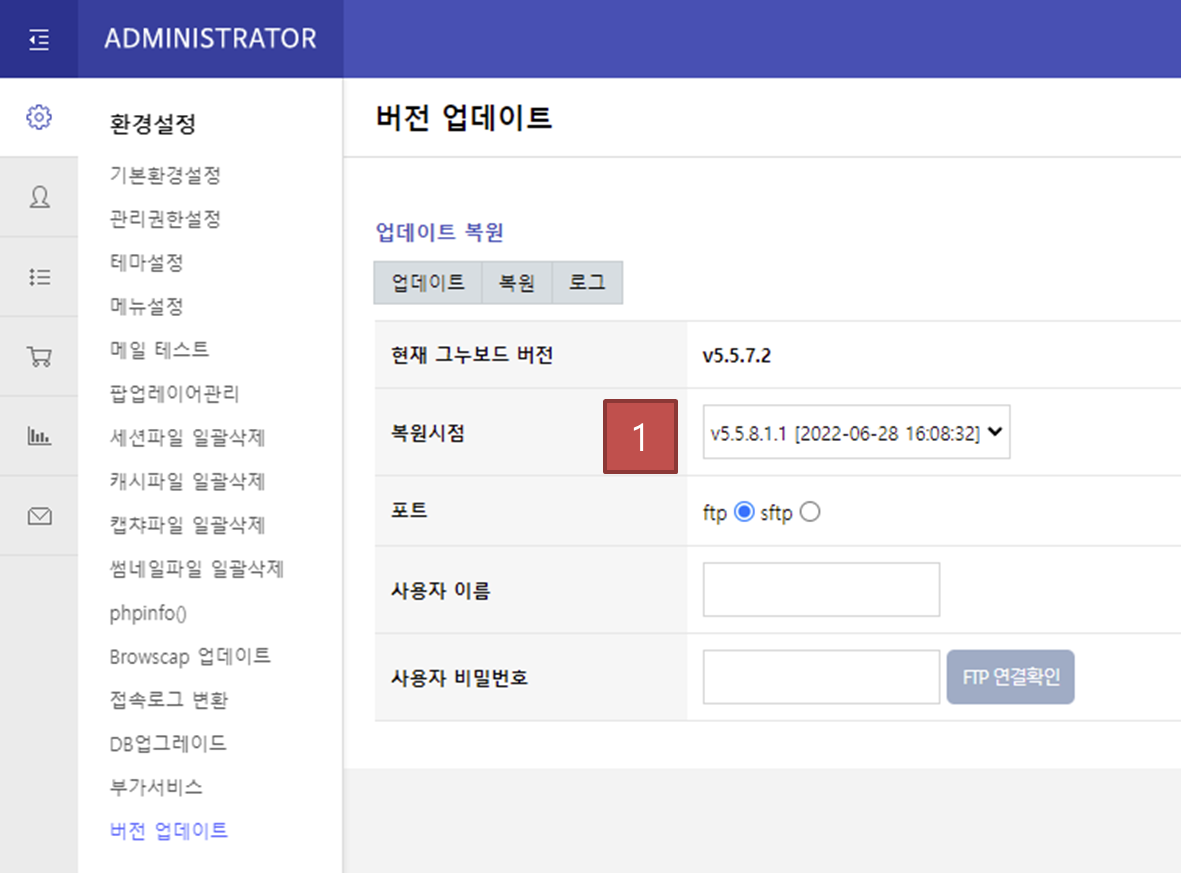Select the sftp radio button
This screenshot has width=1181, height=873.
[x=810, y=512]
